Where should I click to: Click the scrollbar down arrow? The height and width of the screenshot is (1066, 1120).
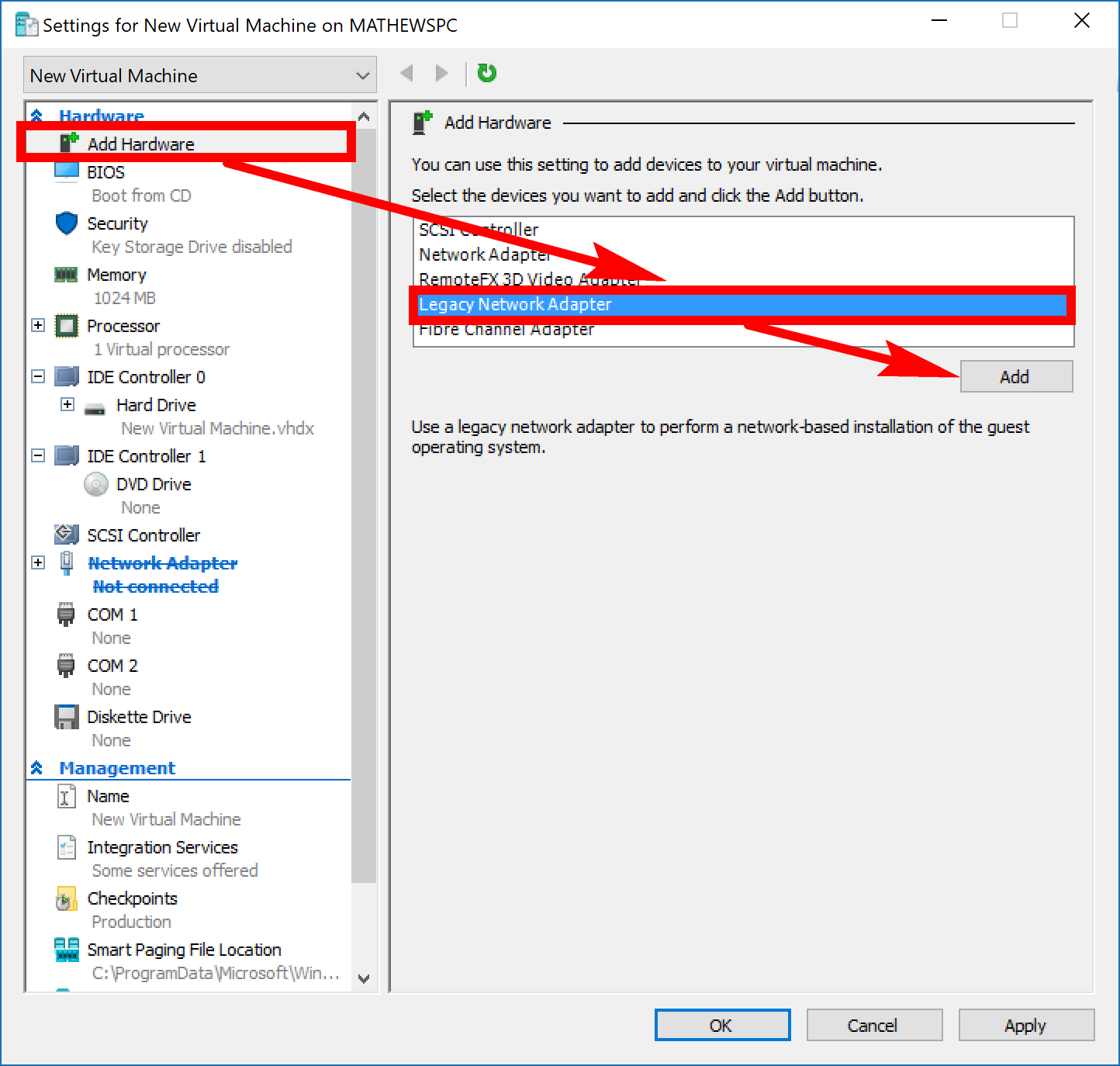[x=364, y=978]
